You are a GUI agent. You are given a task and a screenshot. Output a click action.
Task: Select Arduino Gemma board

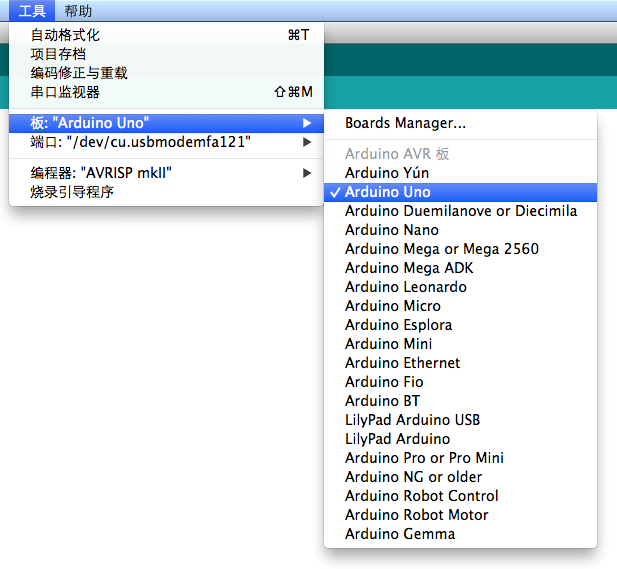(400, 534)
